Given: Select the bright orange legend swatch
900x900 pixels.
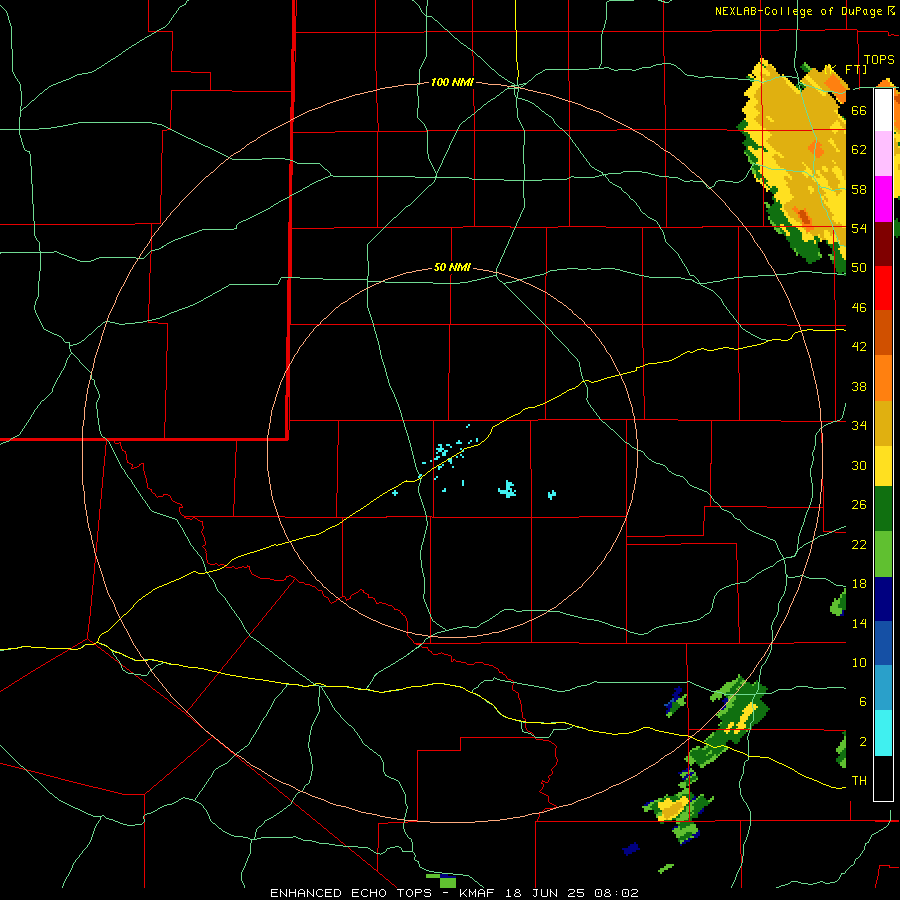Looking at the screenshot, I should pos(883,378).
